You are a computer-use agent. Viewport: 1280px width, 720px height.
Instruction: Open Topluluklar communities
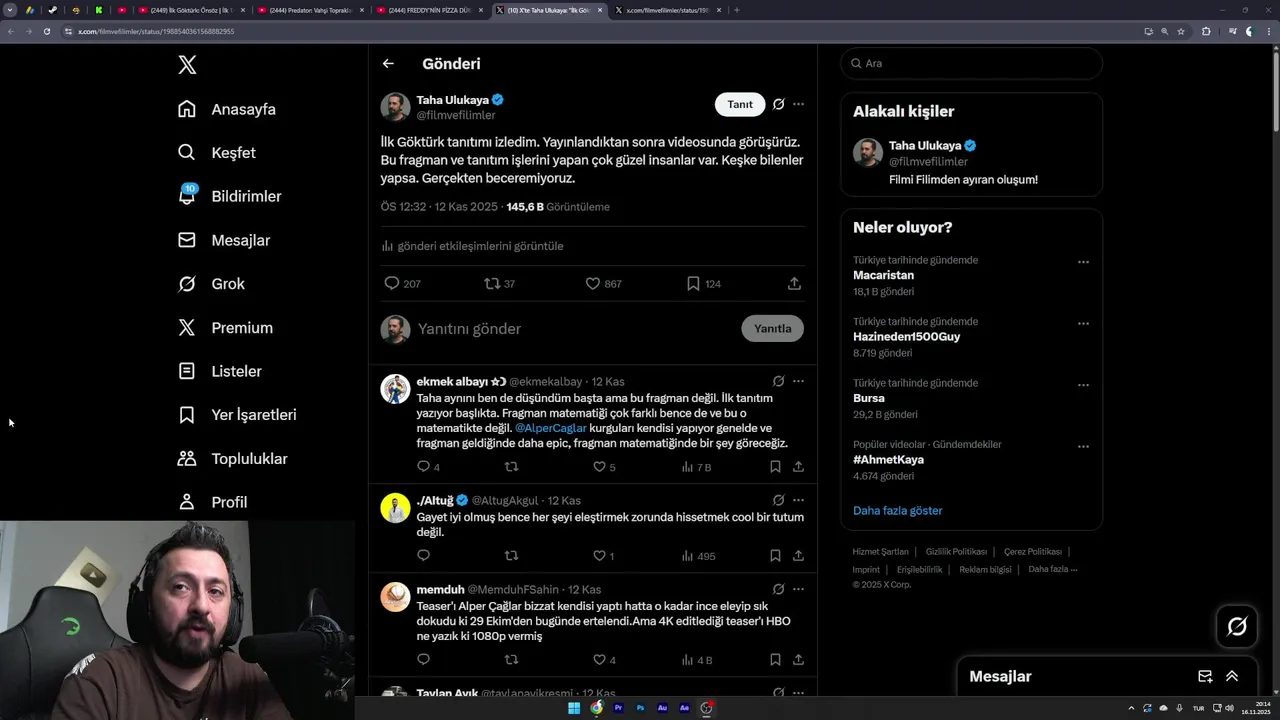232,459
